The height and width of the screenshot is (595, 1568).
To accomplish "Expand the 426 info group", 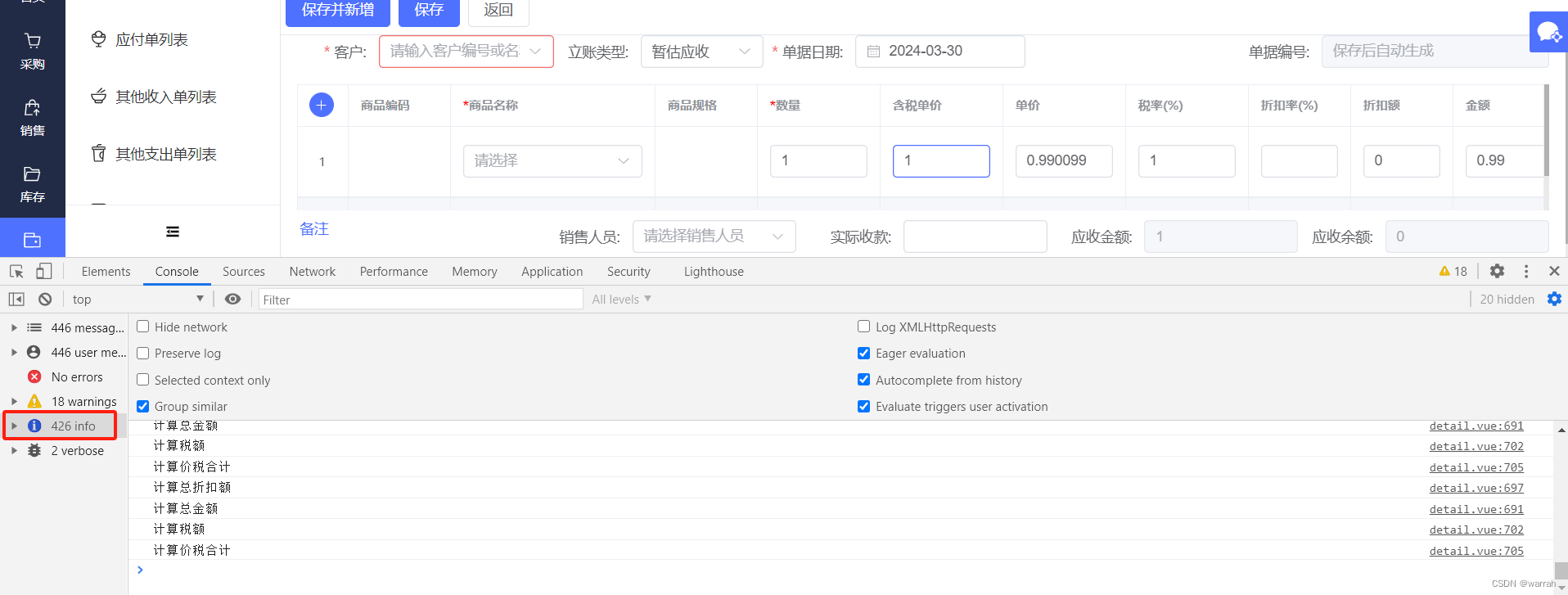I will pyautogui.click(x=14, y=426).
